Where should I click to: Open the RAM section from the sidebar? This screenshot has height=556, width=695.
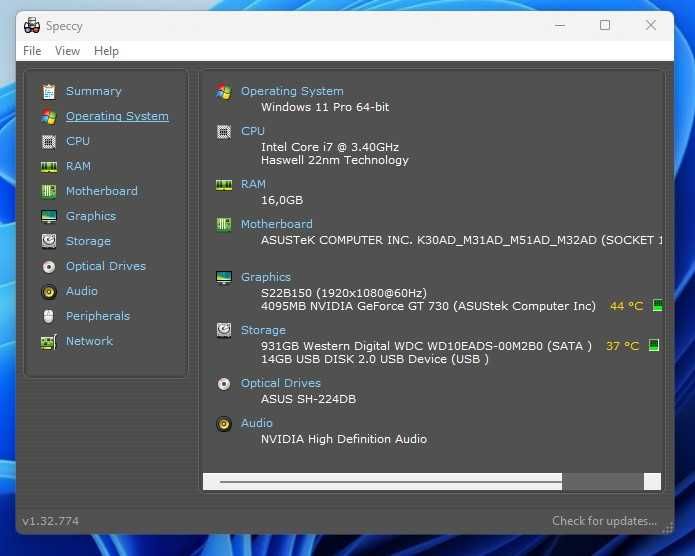pos(78,166)
